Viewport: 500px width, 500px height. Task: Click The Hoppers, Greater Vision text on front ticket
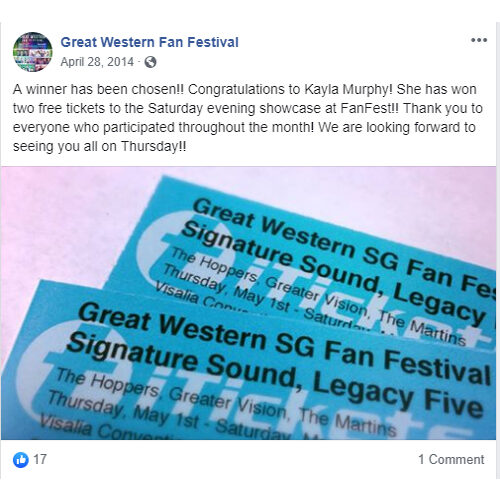(x=170, y=392)
